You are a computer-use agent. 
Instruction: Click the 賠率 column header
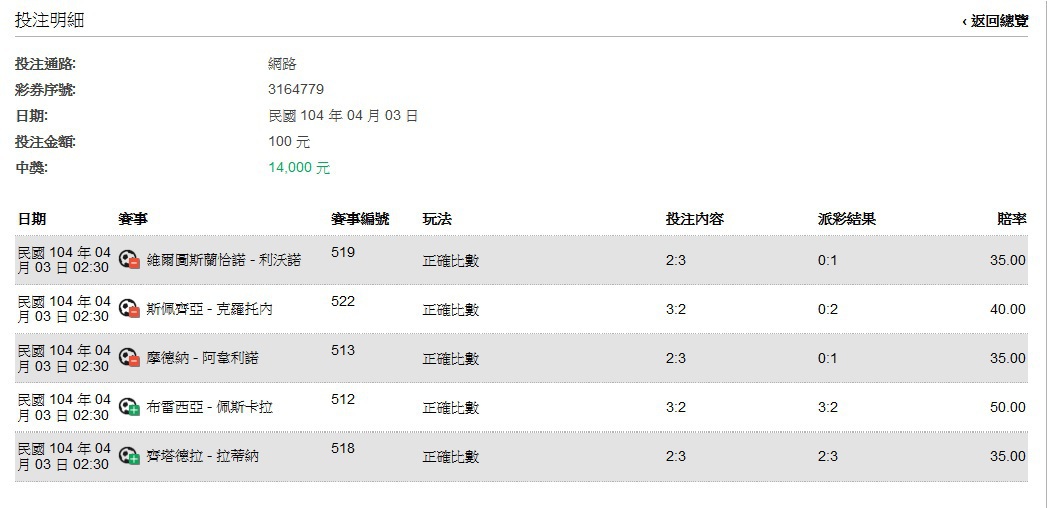[1011, 219]
